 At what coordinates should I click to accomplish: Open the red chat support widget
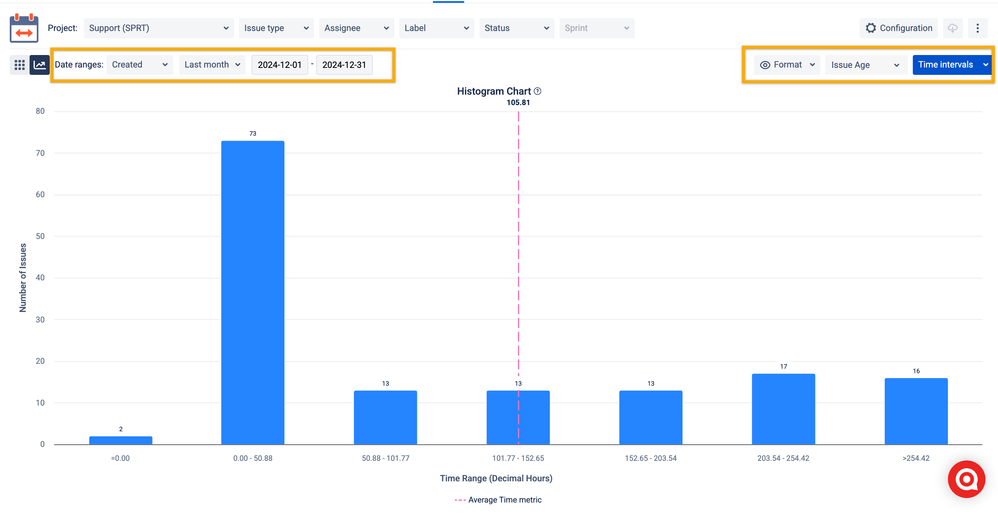coord(966,479)
